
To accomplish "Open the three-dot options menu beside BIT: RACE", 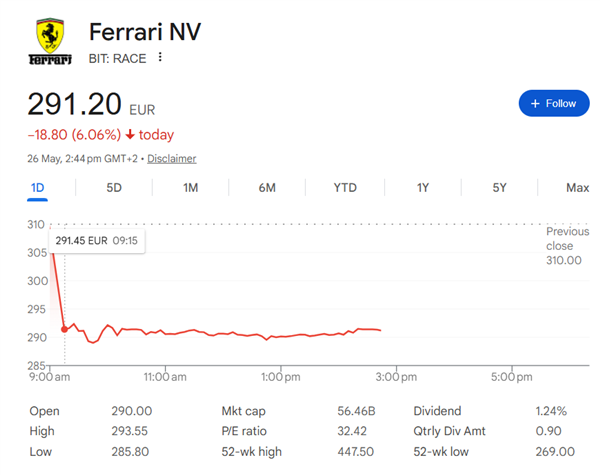I will click(x=160, y=57).
